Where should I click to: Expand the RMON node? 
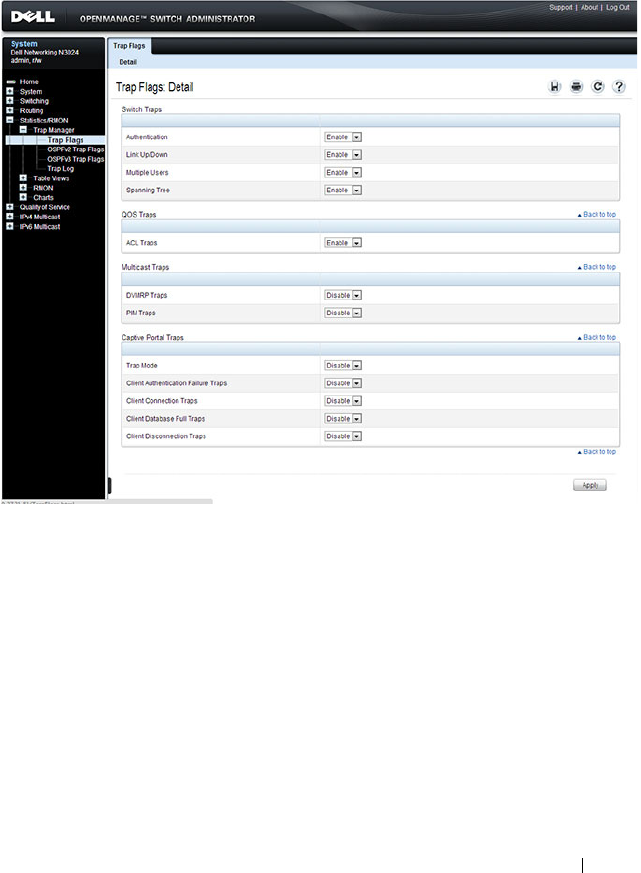point(23,188)
